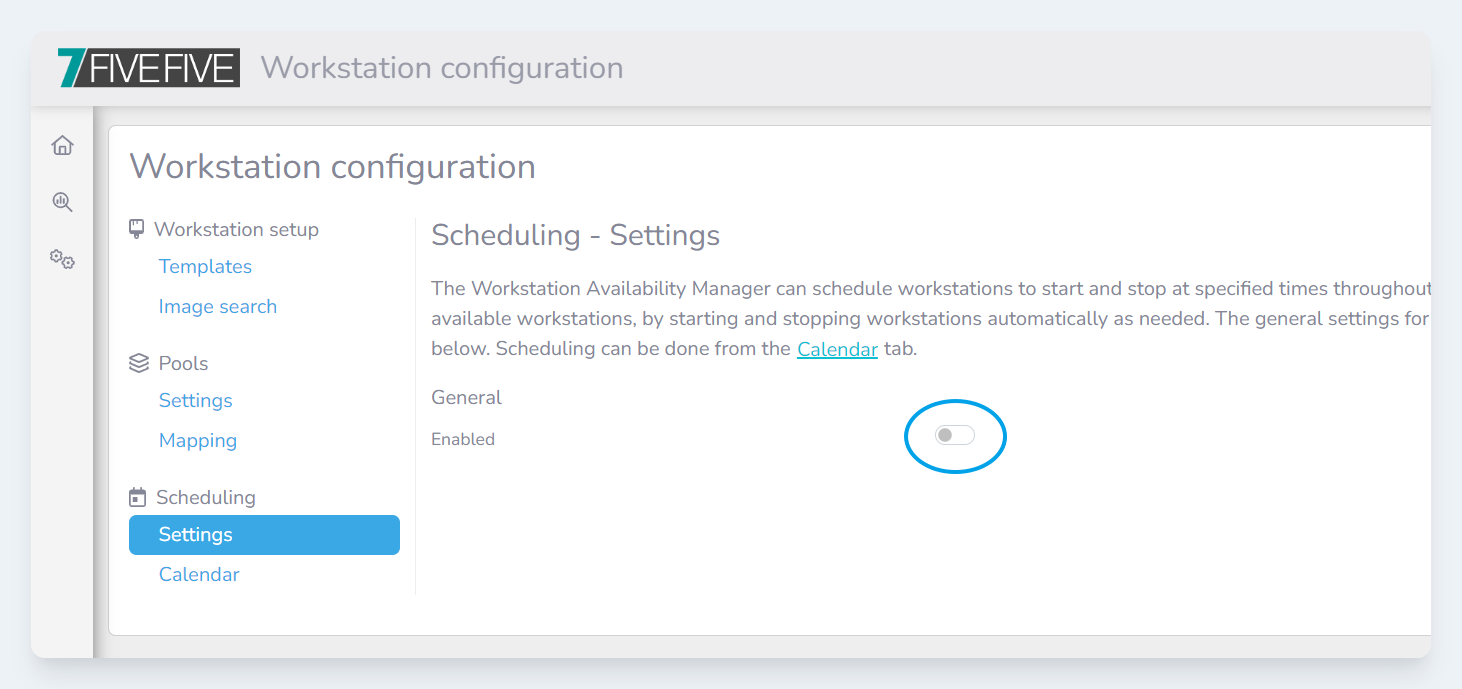Click the Enabled setting label
The height and width of the screenshot is (689, 1462).
pos(463,439)
